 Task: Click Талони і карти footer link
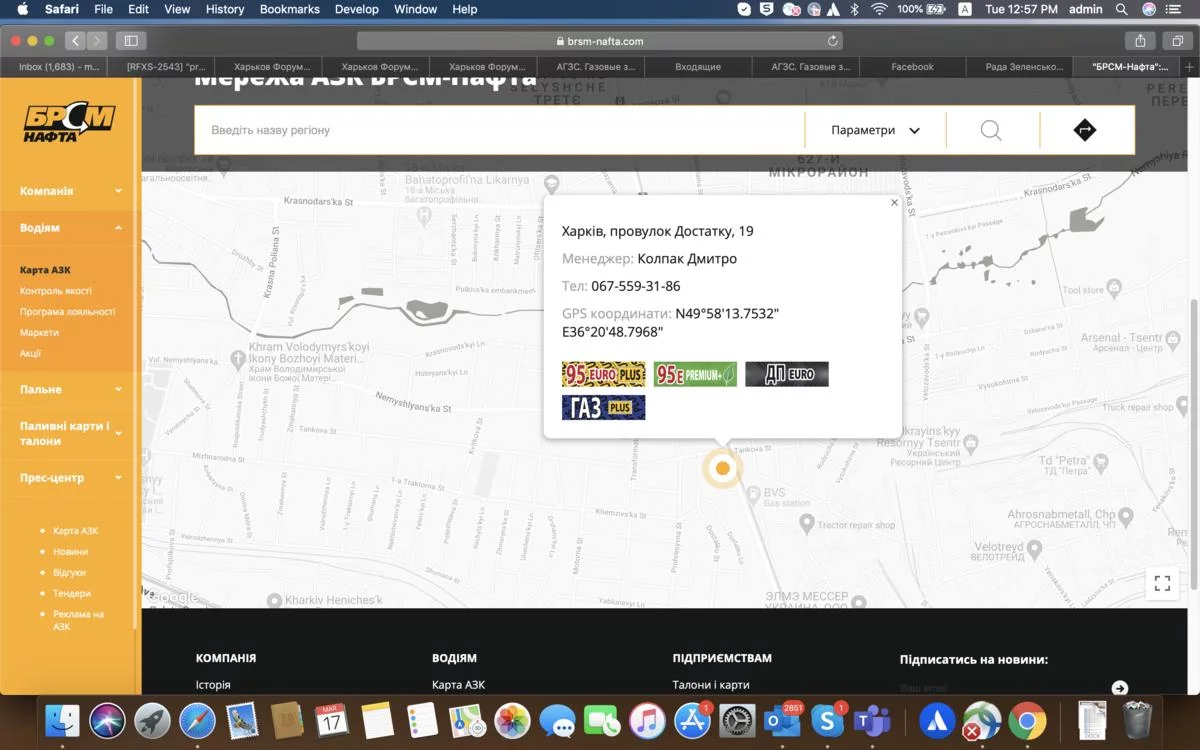coord(711,685)
